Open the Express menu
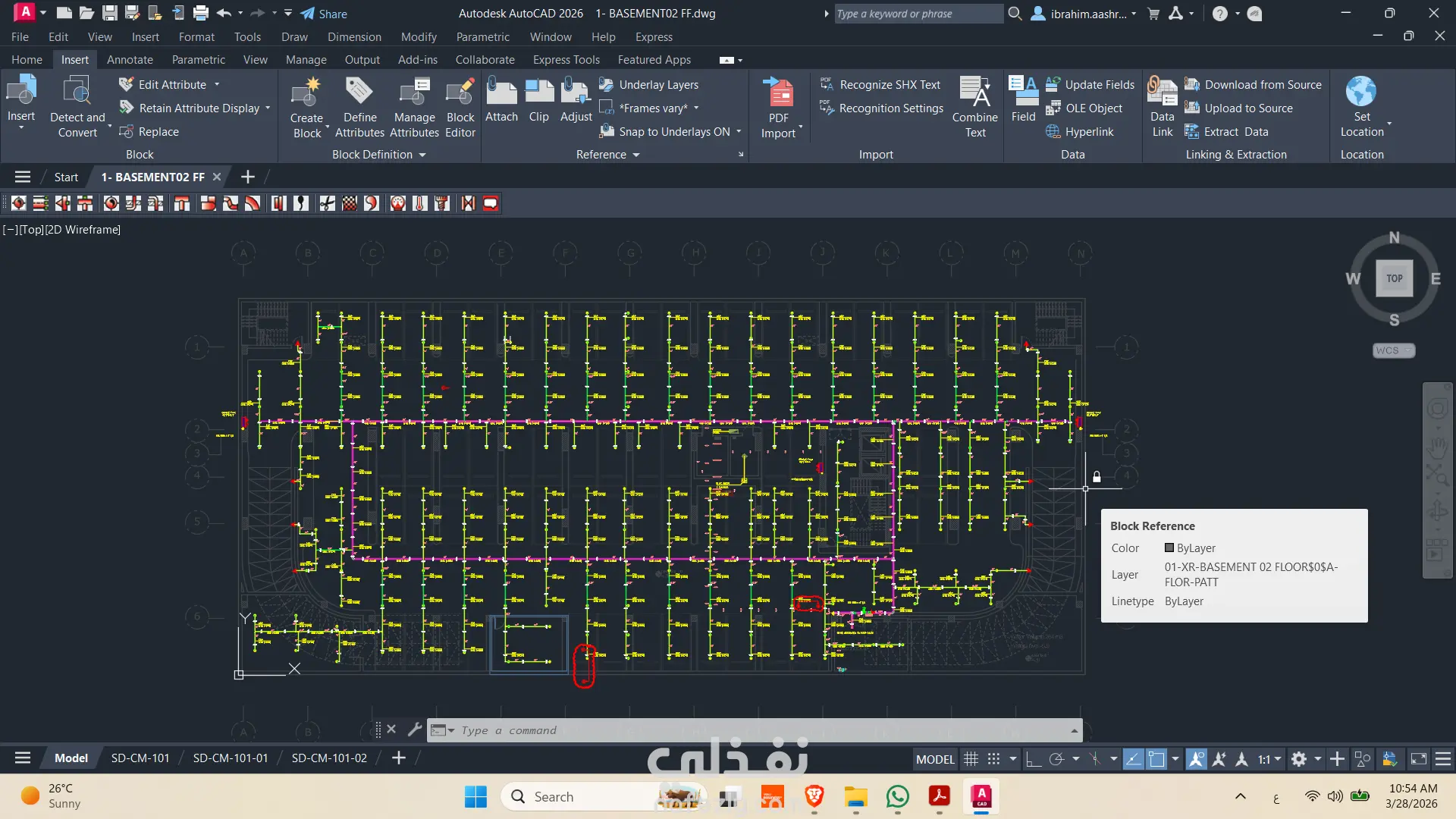 click(x=654, y=37)
